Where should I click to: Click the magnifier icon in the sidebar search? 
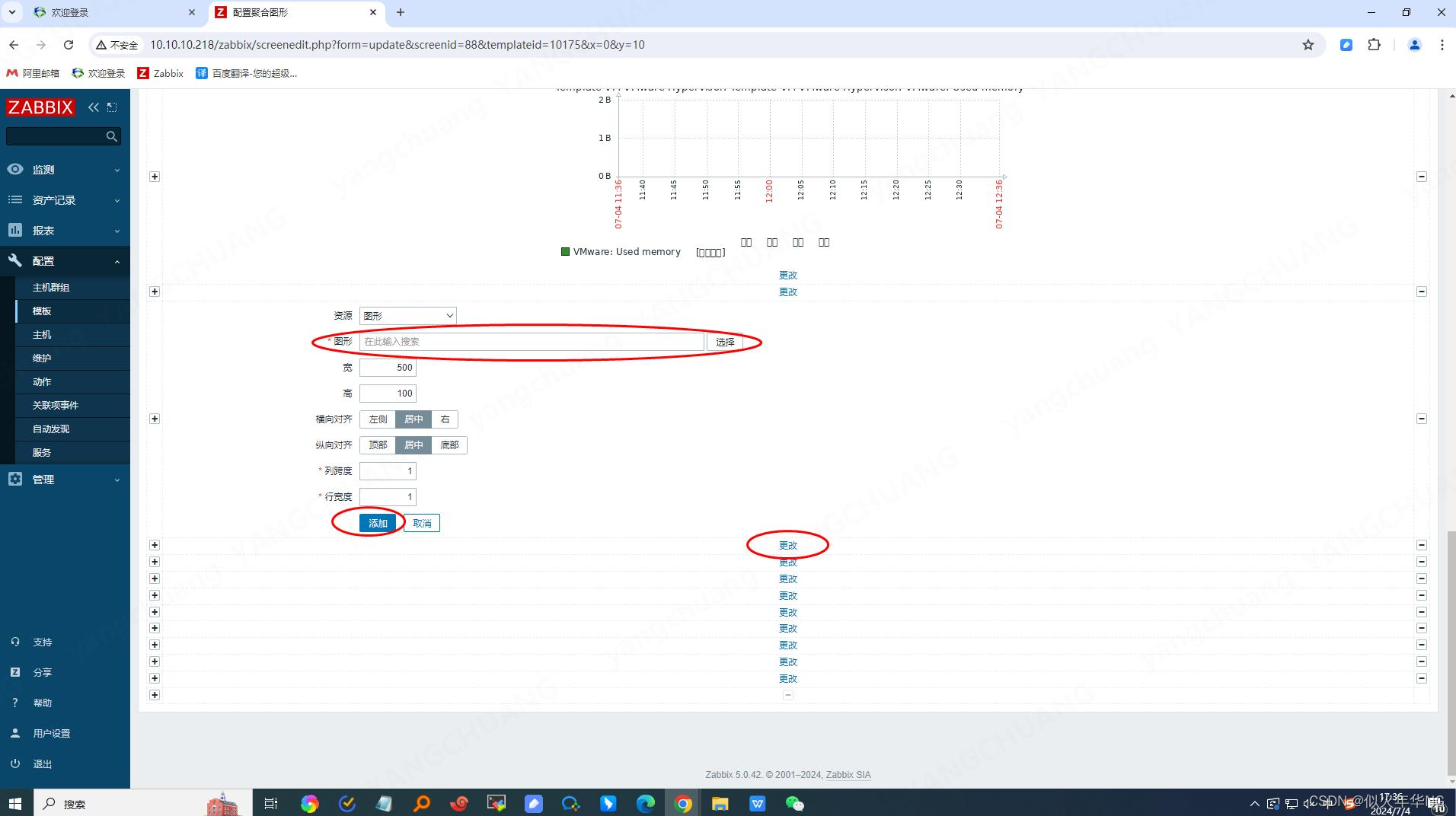(112, 136)
